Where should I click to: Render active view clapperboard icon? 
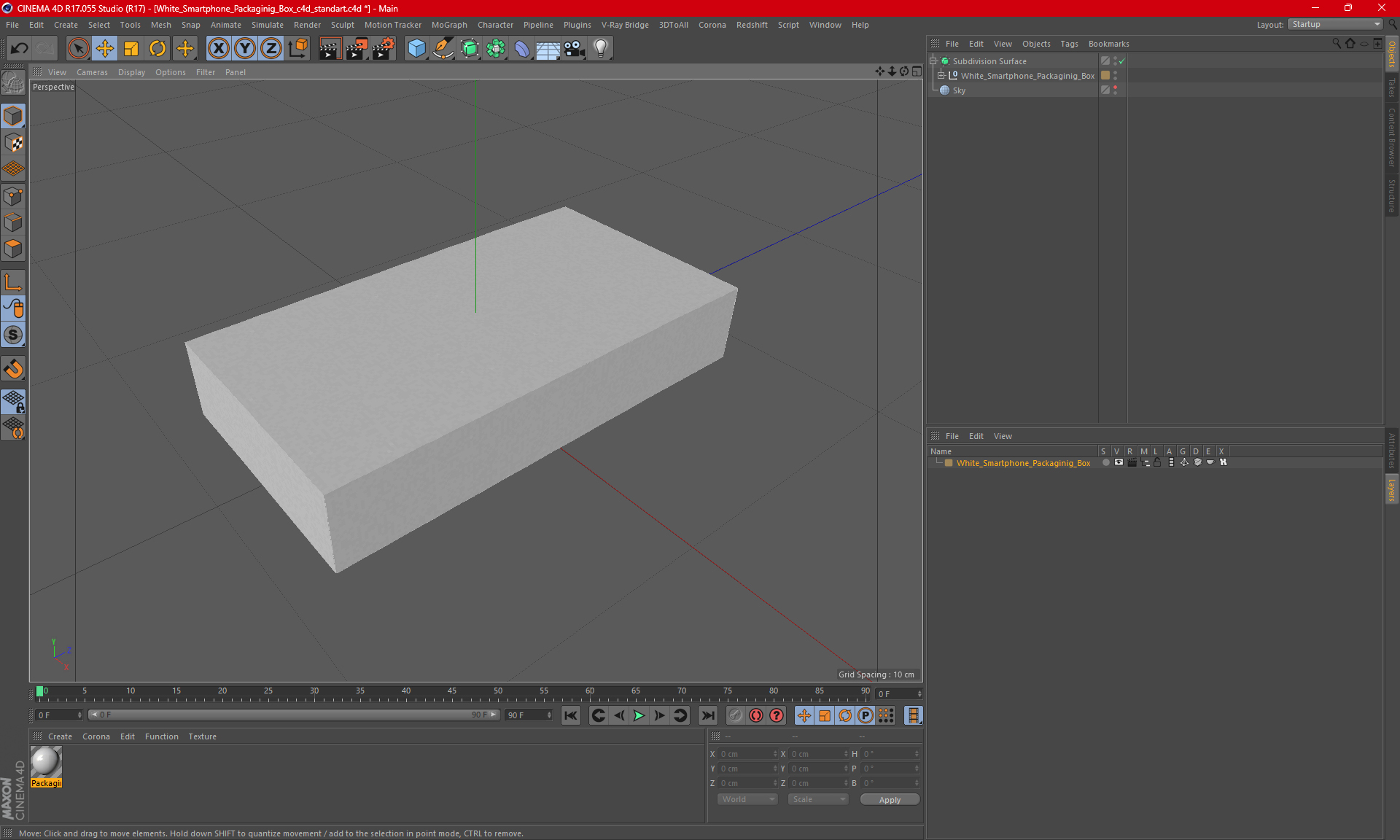330,49
